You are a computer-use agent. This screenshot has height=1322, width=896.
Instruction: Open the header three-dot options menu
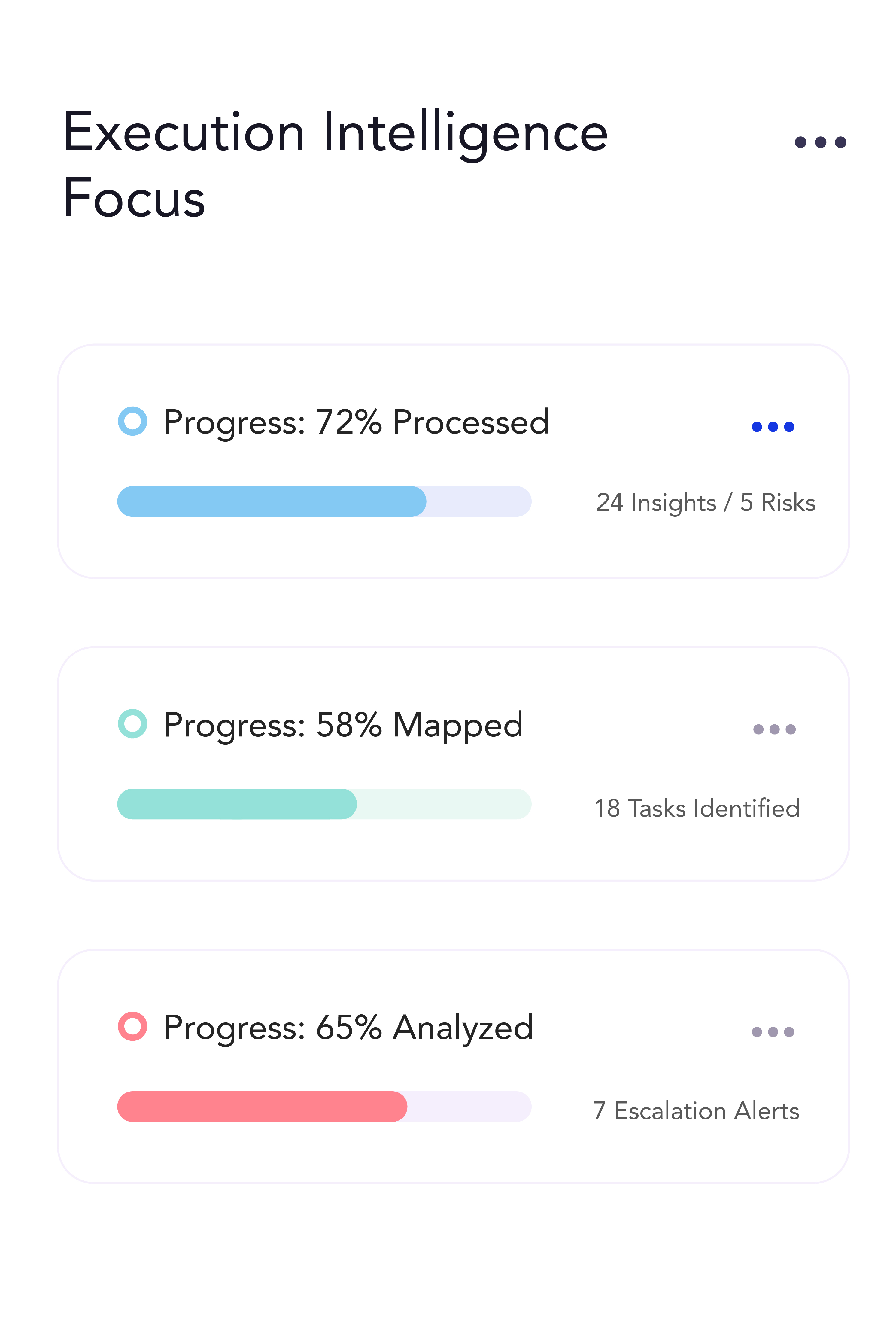click(x=820, y=142)
